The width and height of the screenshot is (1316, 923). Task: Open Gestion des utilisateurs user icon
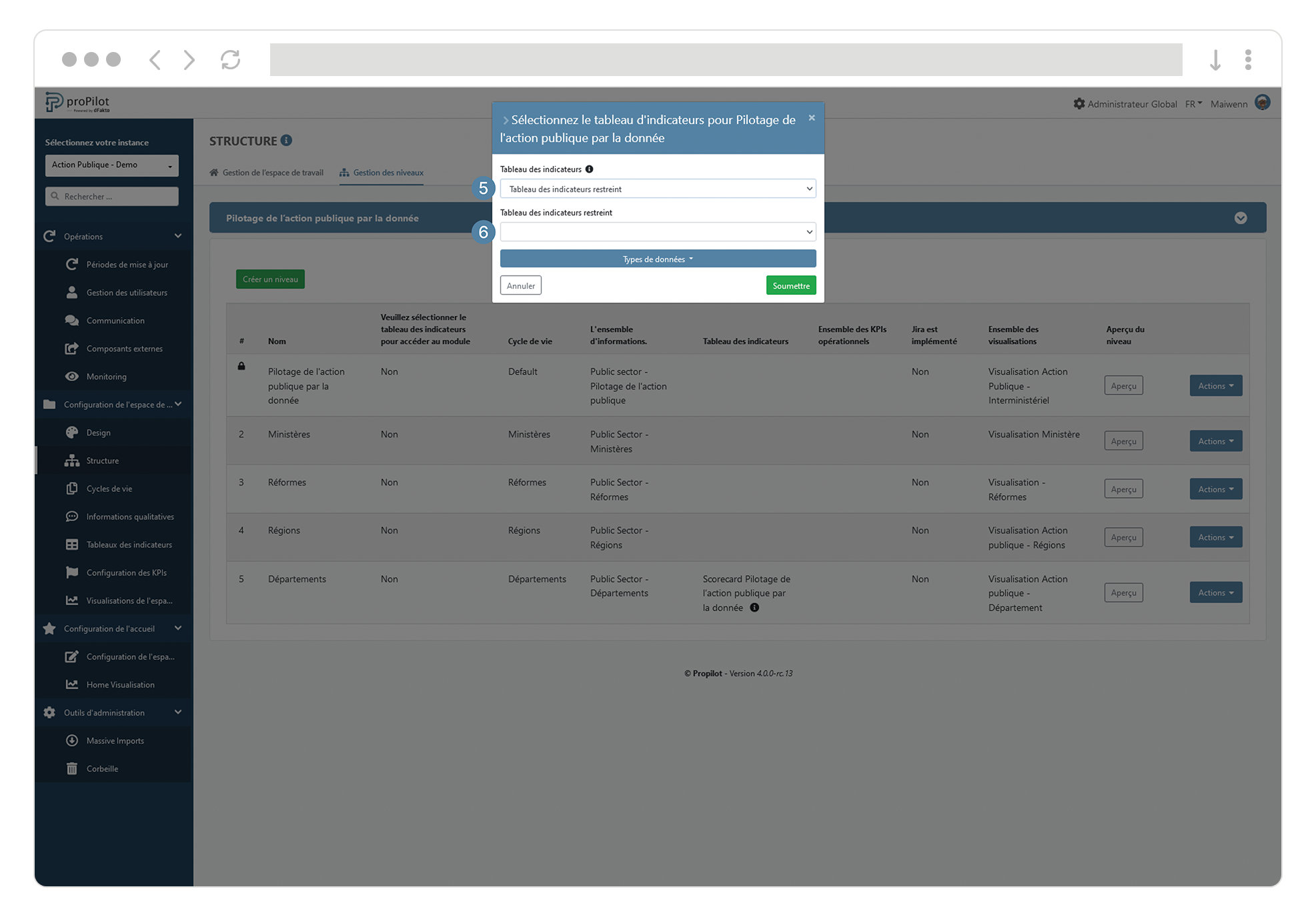point(73,292)
